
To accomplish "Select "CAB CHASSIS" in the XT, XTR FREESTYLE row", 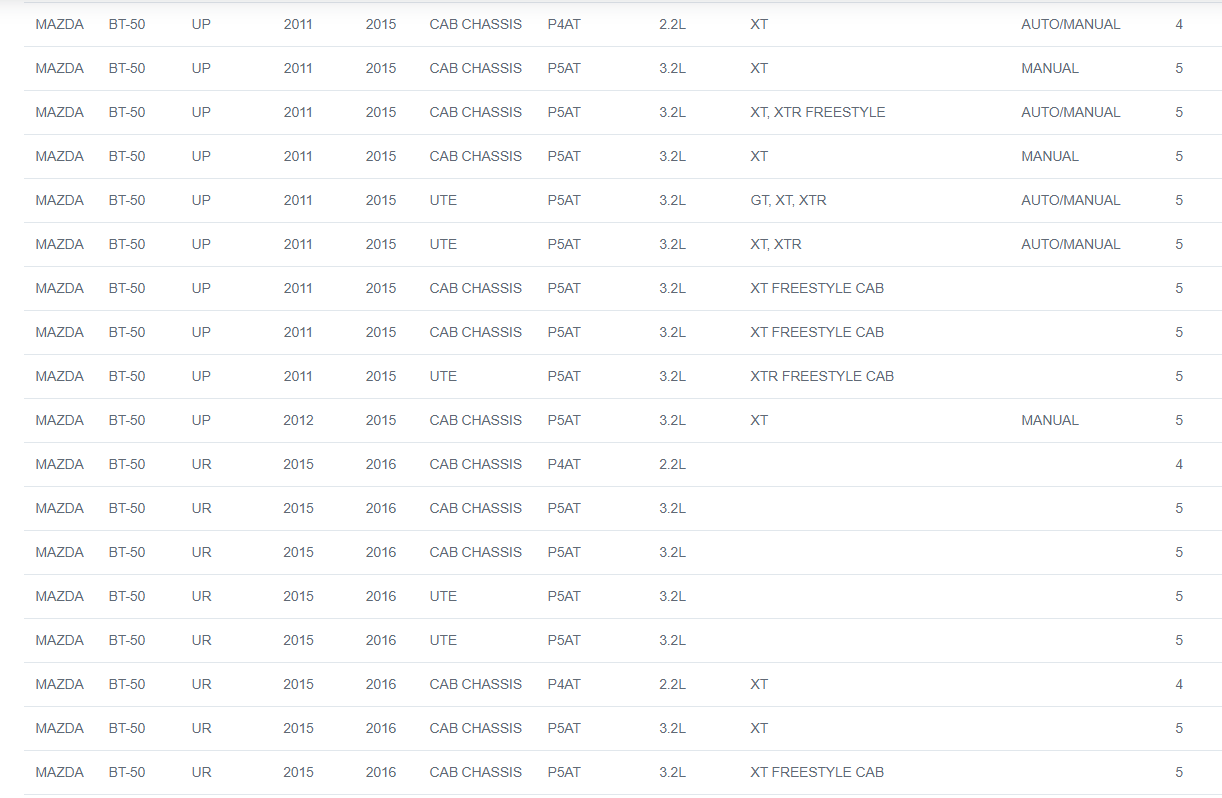I will click(476, 112).
